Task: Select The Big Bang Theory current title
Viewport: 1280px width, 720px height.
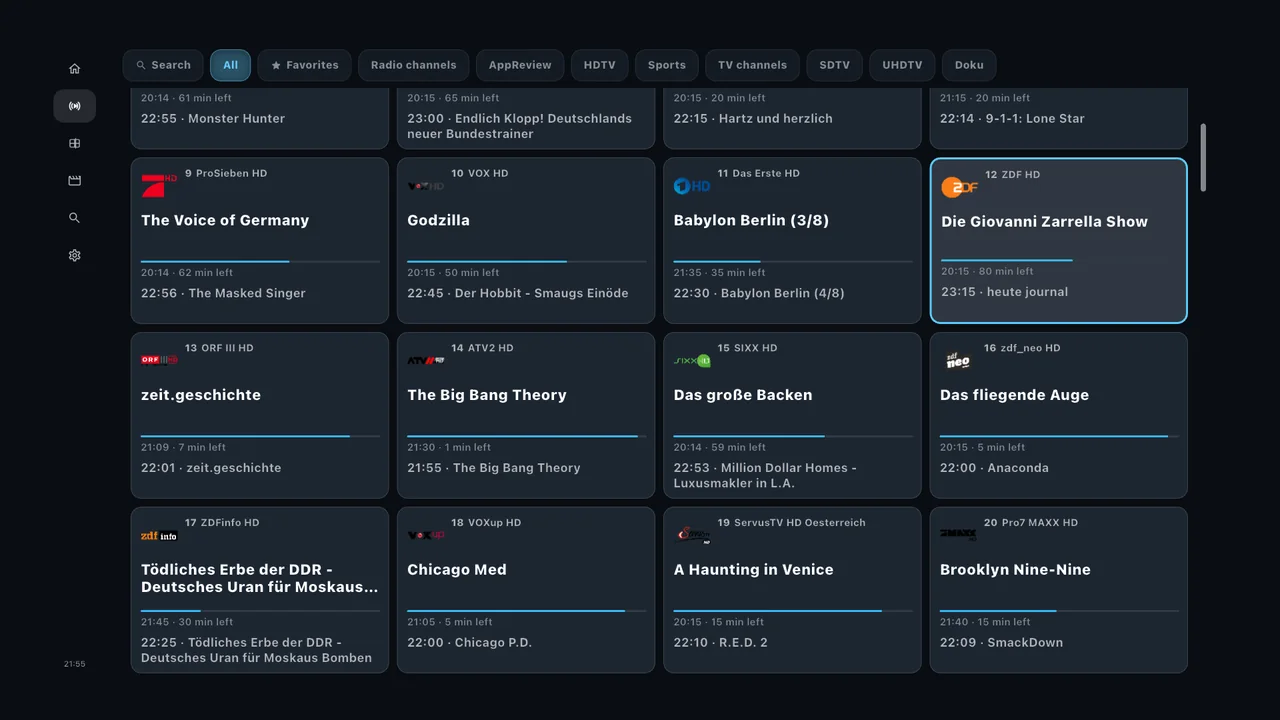Action: tap(487, 395)
